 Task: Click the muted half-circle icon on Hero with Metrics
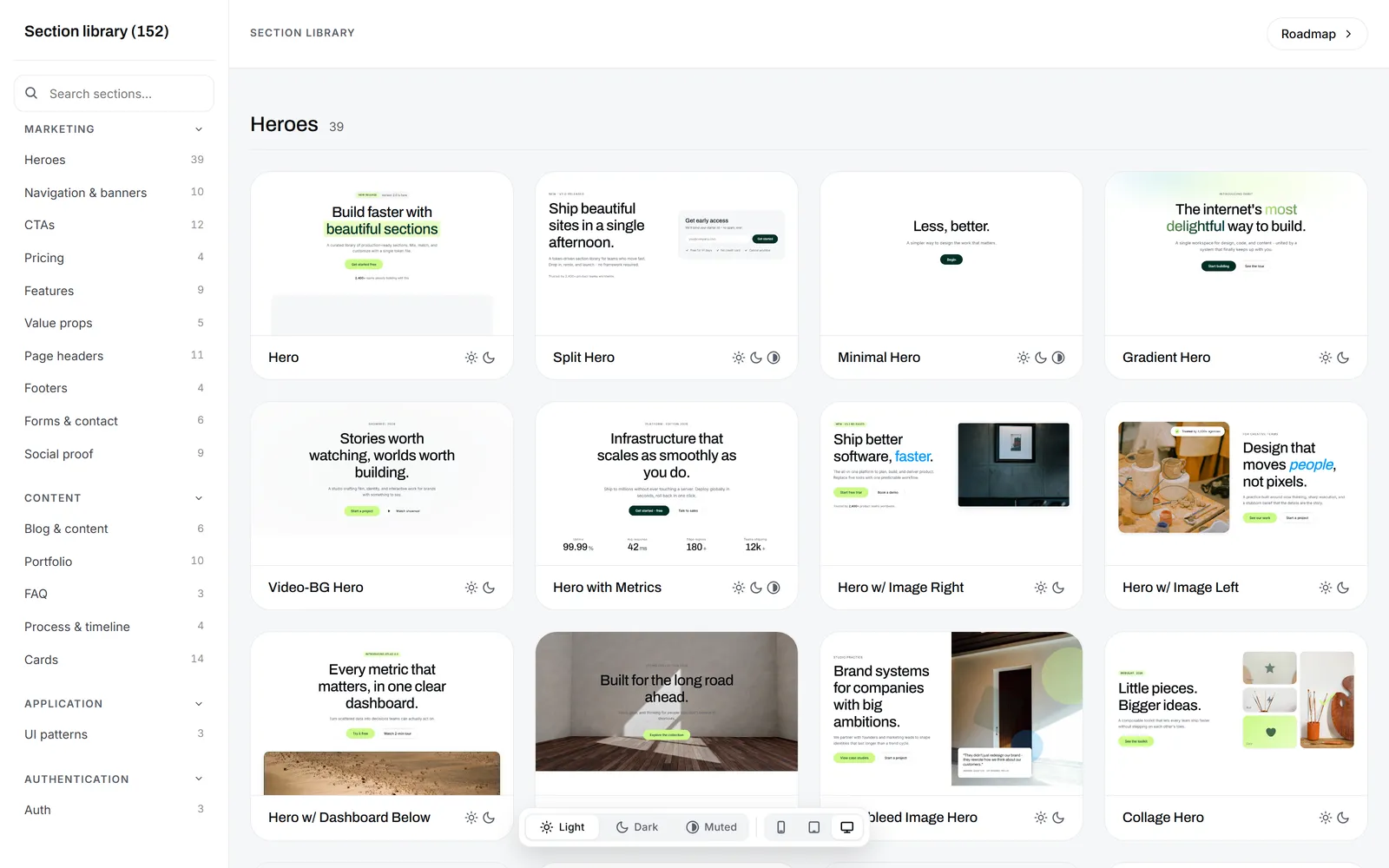click(773, 588)
